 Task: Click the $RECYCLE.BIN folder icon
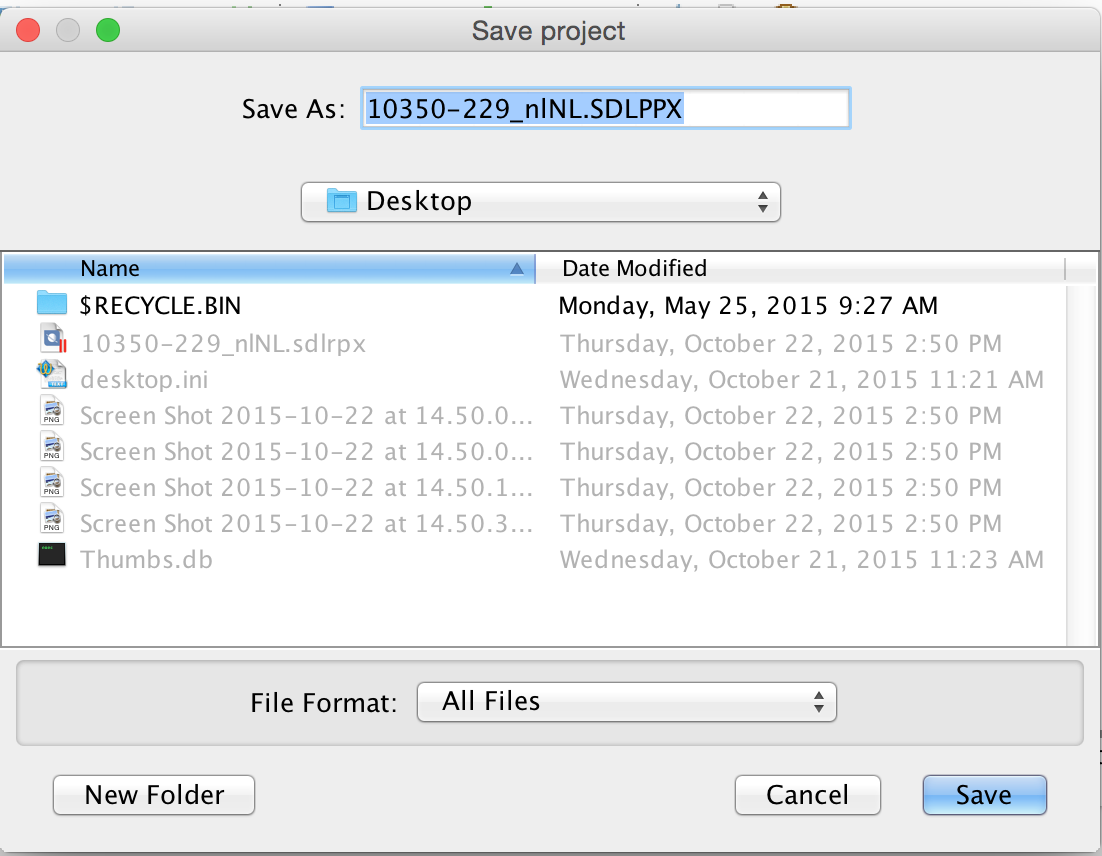click(x=51, y=304)
